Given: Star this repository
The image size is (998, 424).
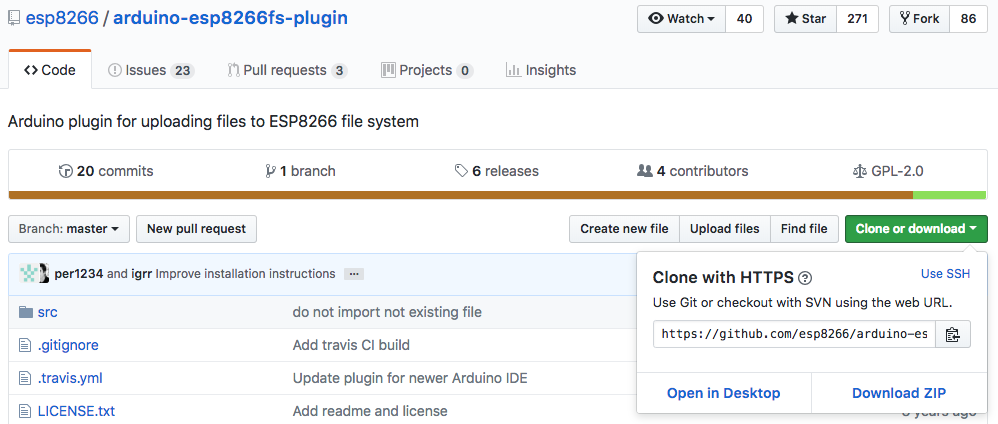Looking at the screenshot, I should tap(805, 18).
